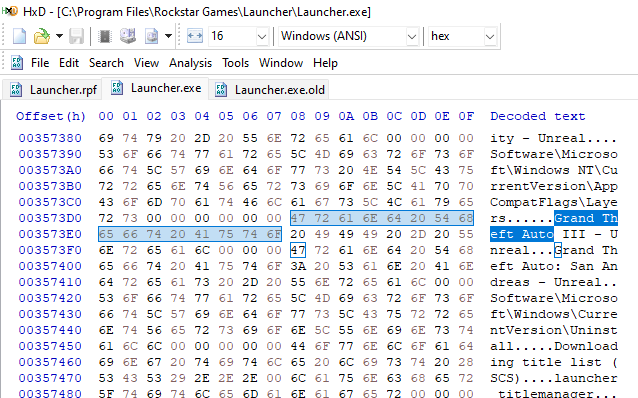Open the Search menu
This screenshot has width=638, height=398.
click(106, 63)
